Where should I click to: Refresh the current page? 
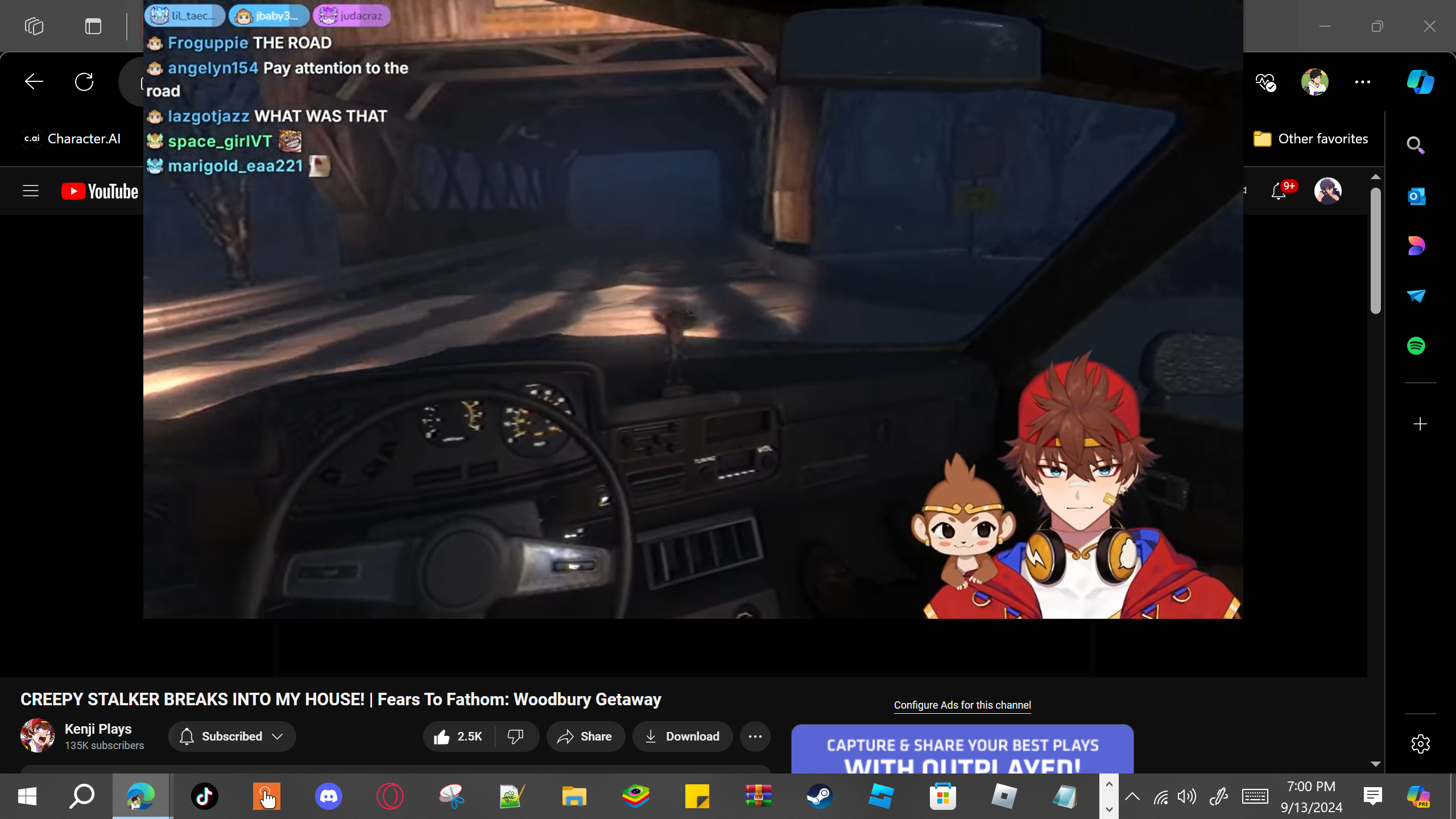(x=84, y=82)
